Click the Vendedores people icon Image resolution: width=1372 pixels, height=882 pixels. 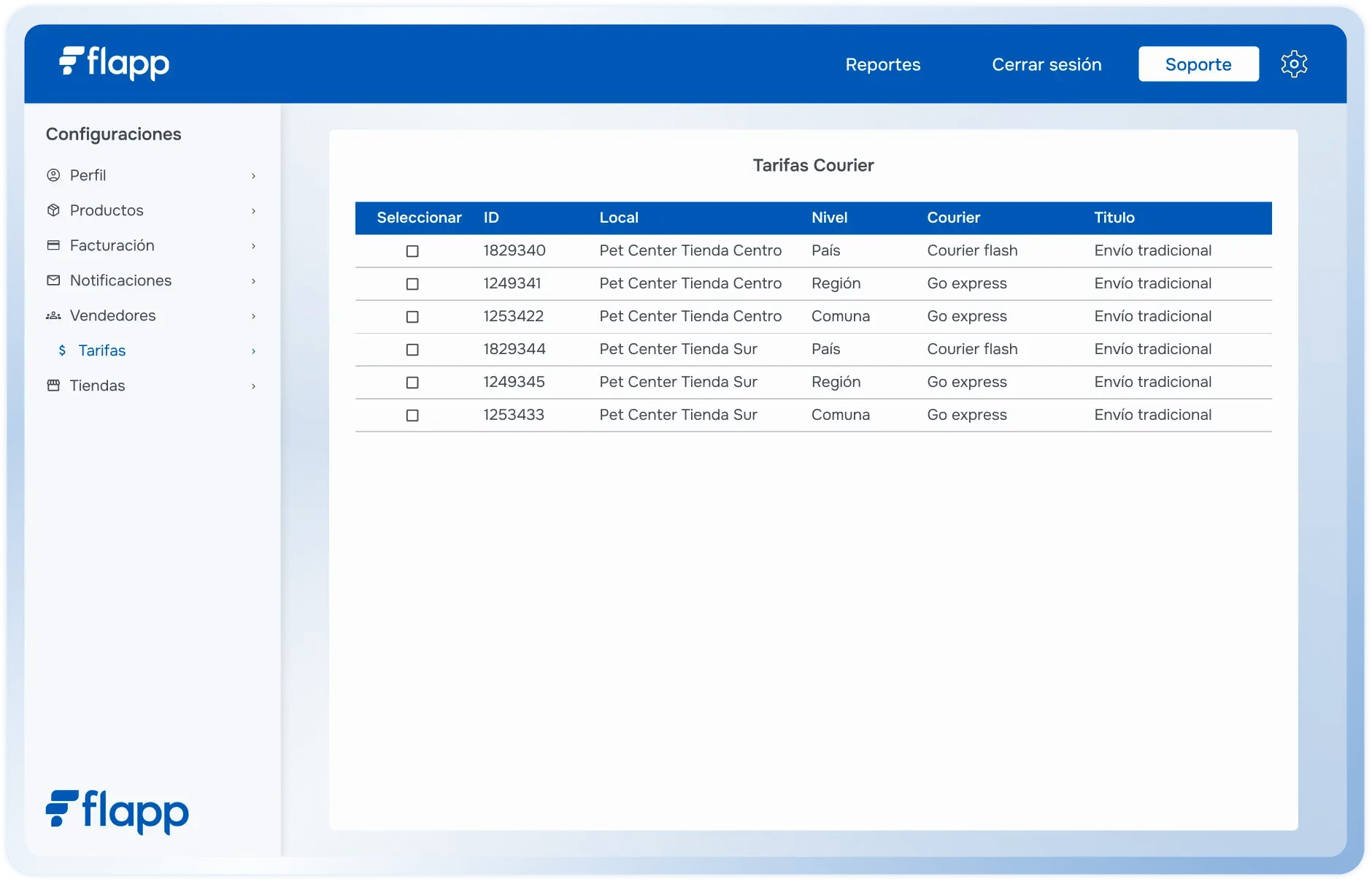click(53, 315)
